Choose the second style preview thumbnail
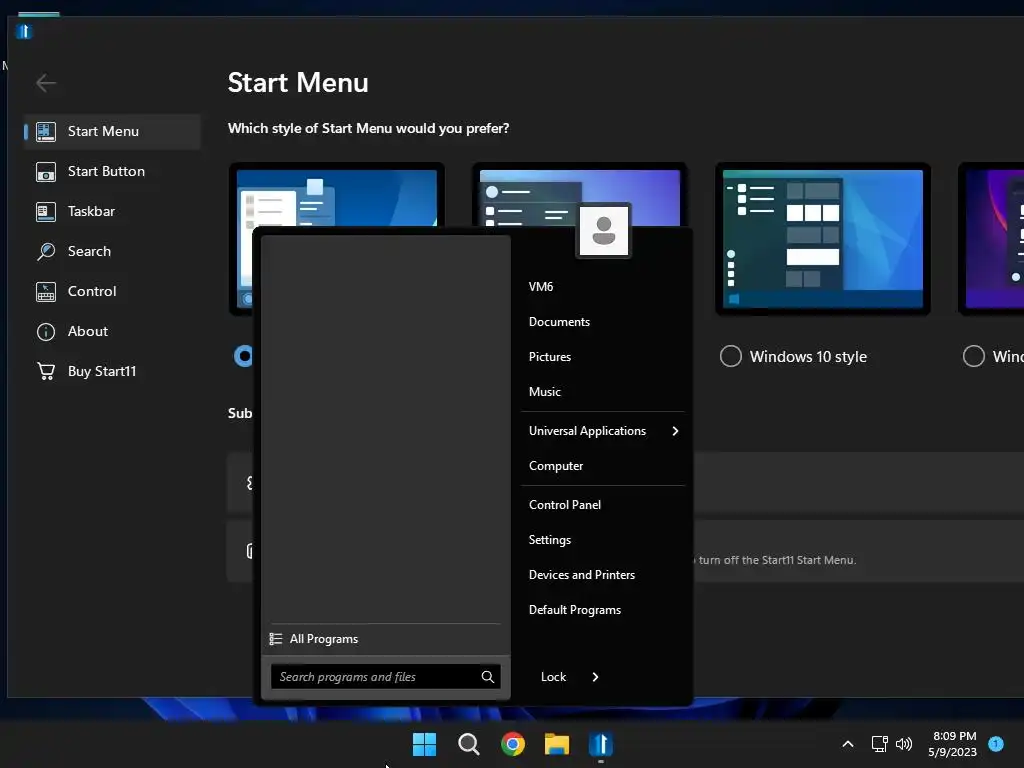1024x768 pixels. click(580, 195)
